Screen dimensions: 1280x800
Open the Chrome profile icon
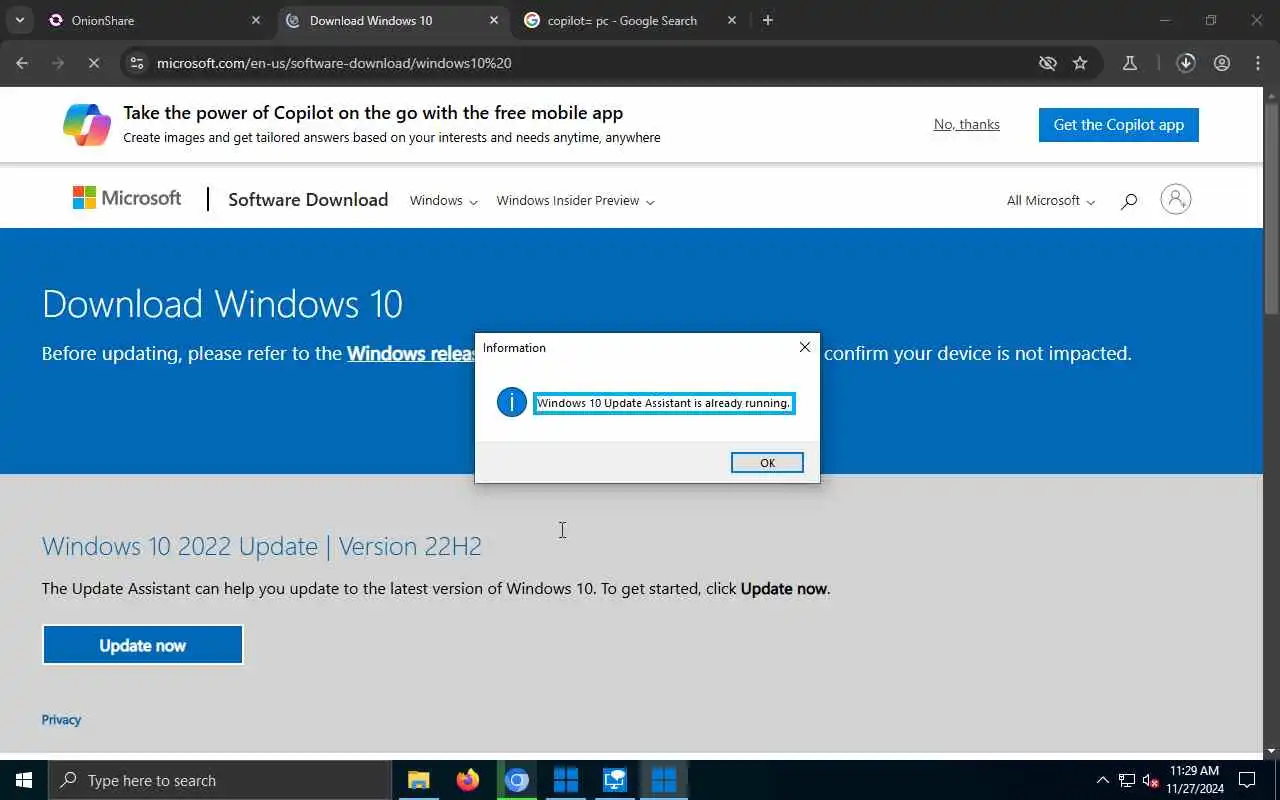(x=1222, y=63)
